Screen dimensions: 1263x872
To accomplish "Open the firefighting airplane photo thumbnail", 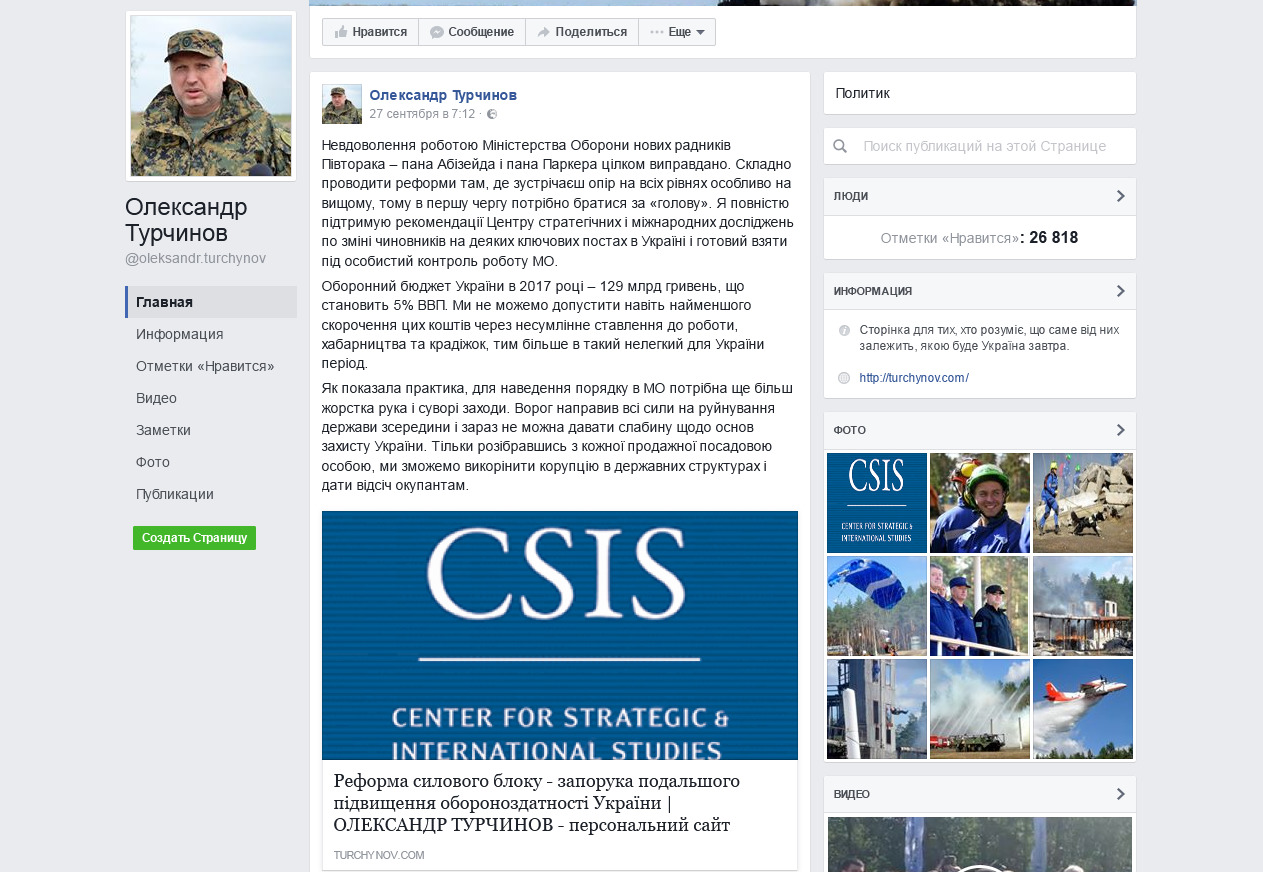I will [x=1083, y=709].
